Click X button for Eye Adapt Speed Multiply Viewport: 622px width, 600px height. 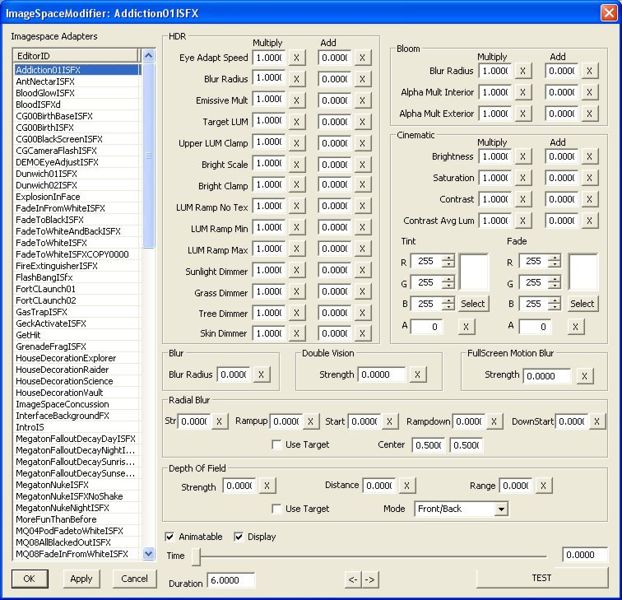(296, 58)
